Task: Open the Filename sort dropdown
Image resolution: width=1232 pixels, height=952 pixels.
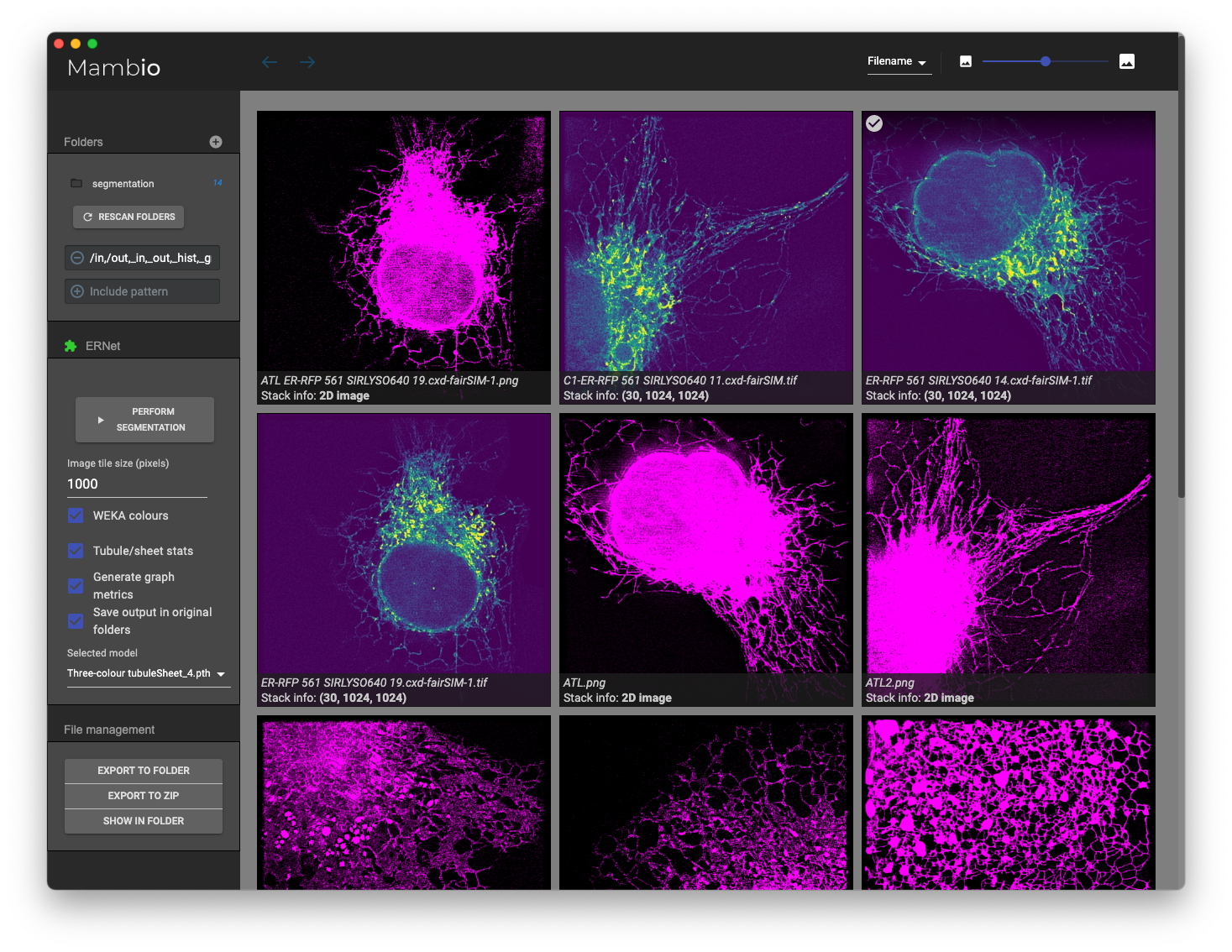Action: click(x=899, y=62)
